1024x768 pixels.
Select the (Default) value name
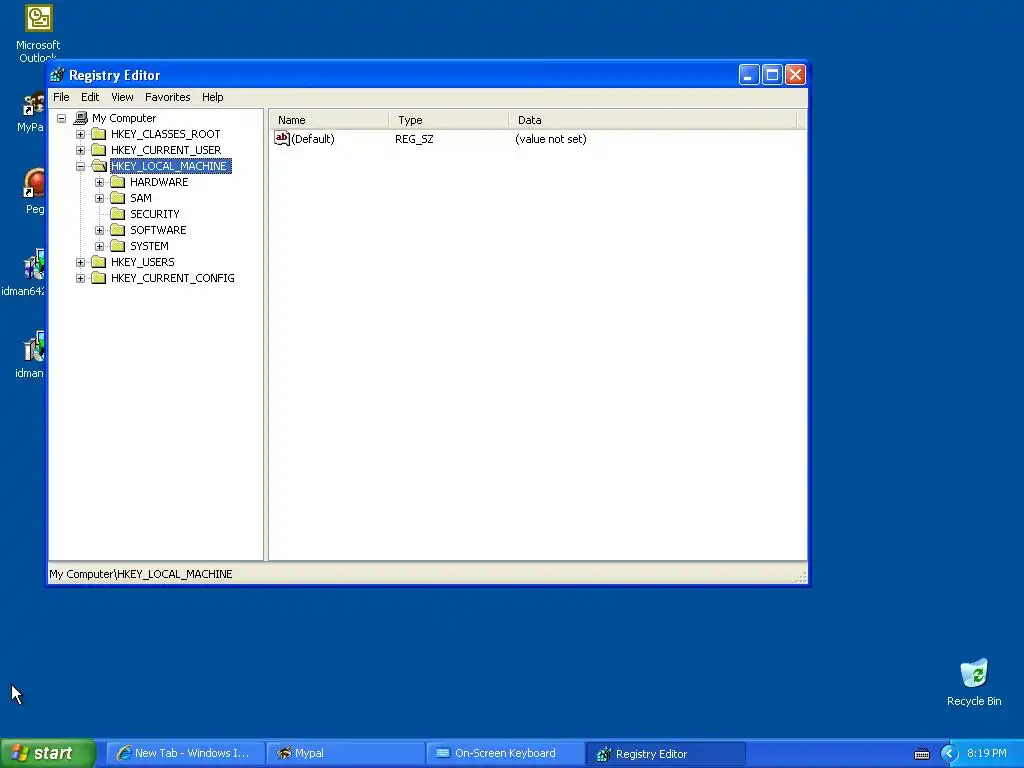(x=313, y=139)
